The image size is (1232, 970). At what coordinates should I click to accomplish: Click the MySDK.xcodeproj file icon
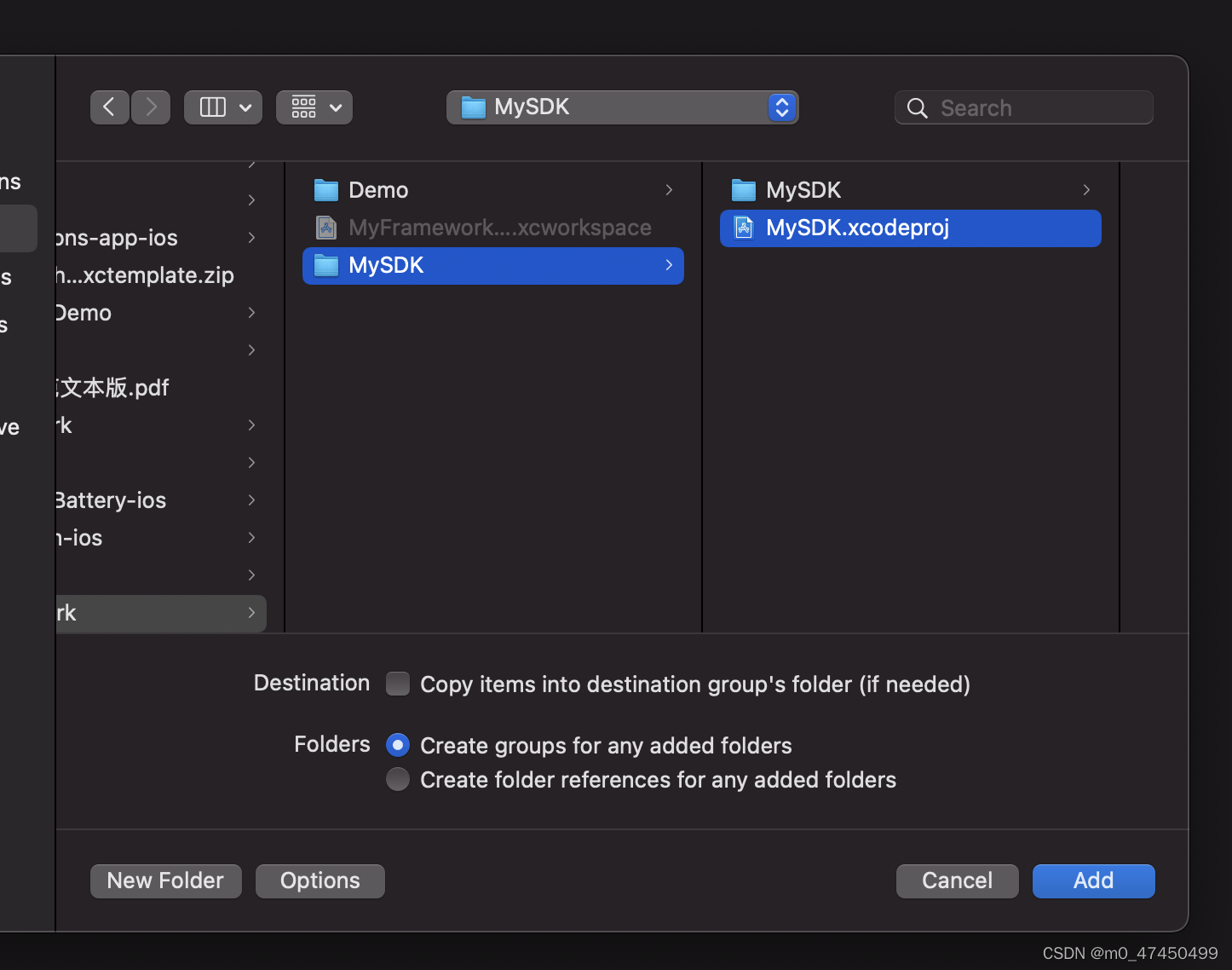(744, 228)
